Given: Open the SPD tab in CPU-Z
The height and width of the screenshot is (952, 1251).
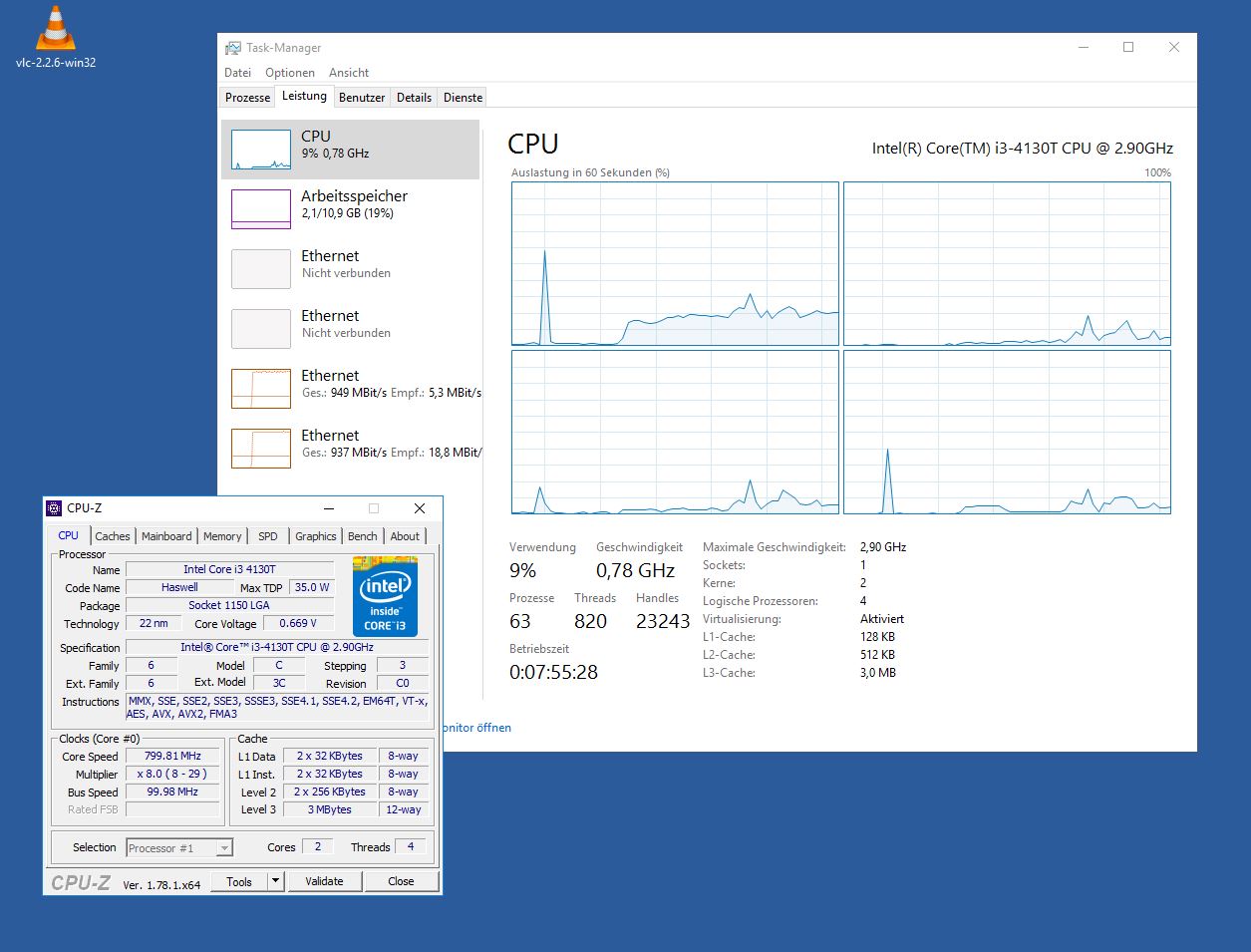Looking at the screenshot, I should pos(268,536).
